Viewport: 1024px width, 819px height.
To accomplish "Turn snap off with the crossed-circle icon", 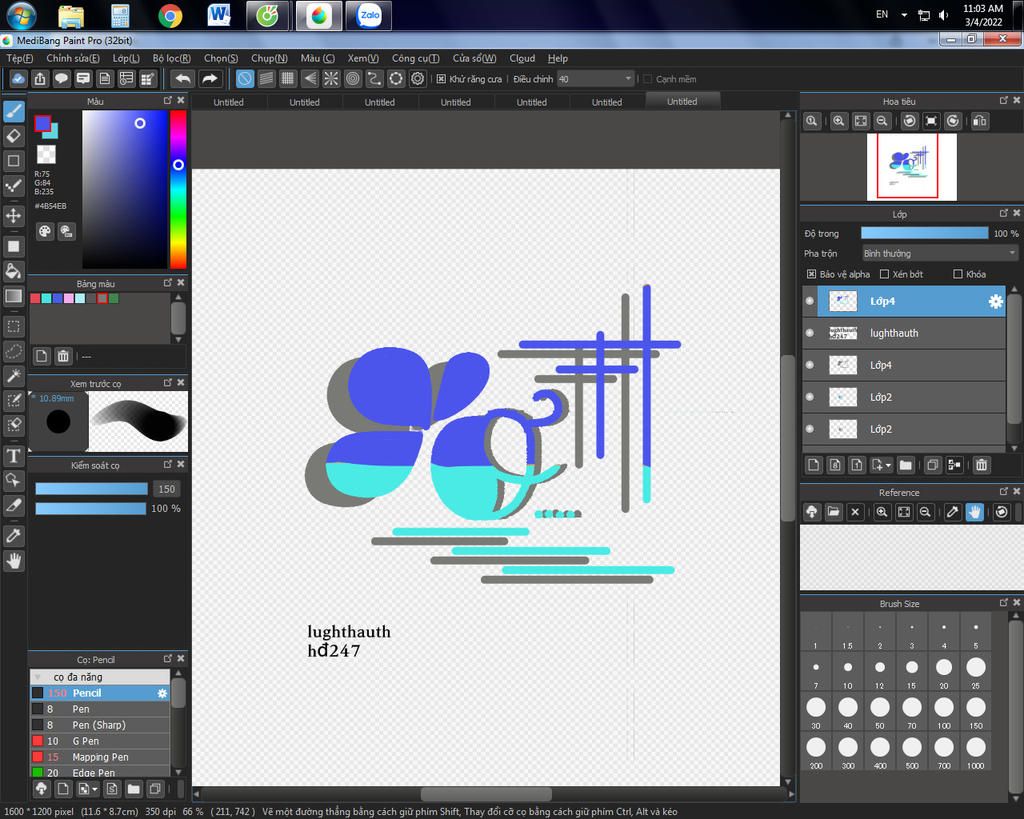I will tap(244, 79).
